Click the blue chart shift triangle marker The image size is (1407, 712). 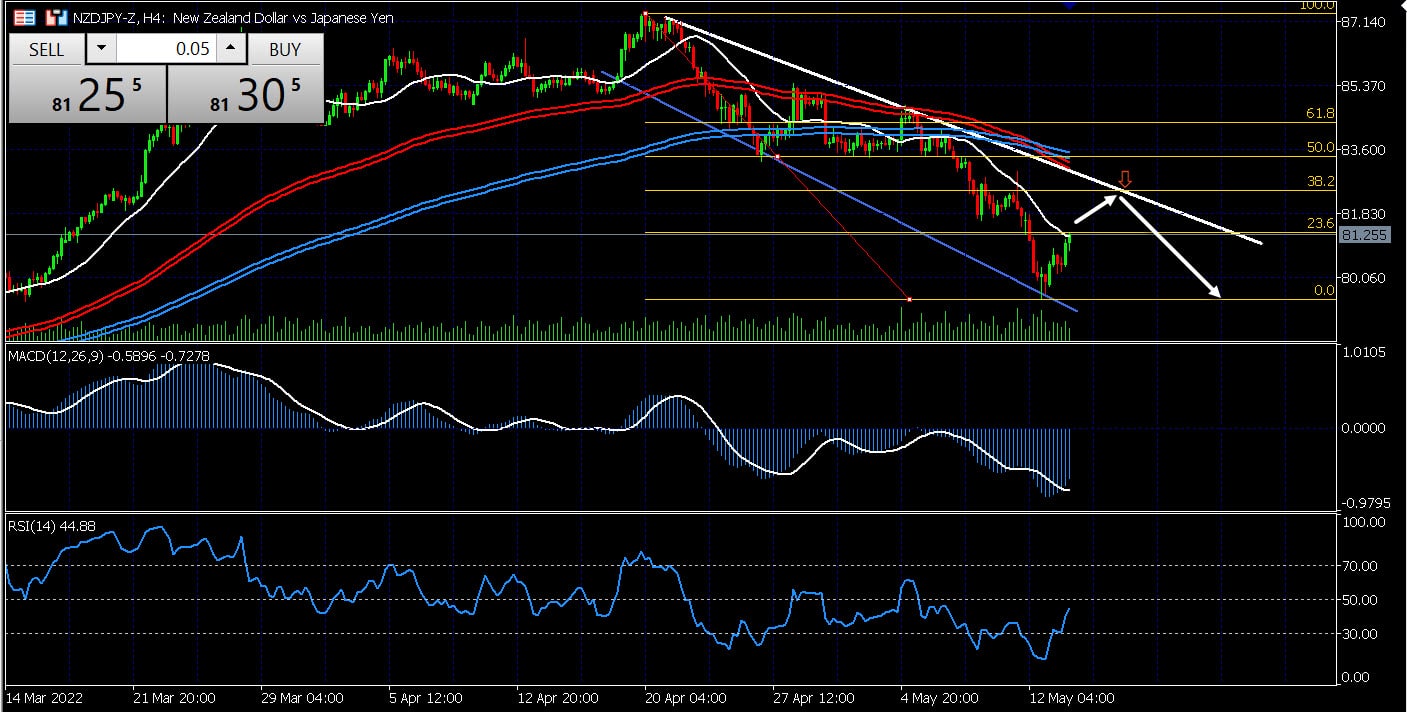[1069, 5]
